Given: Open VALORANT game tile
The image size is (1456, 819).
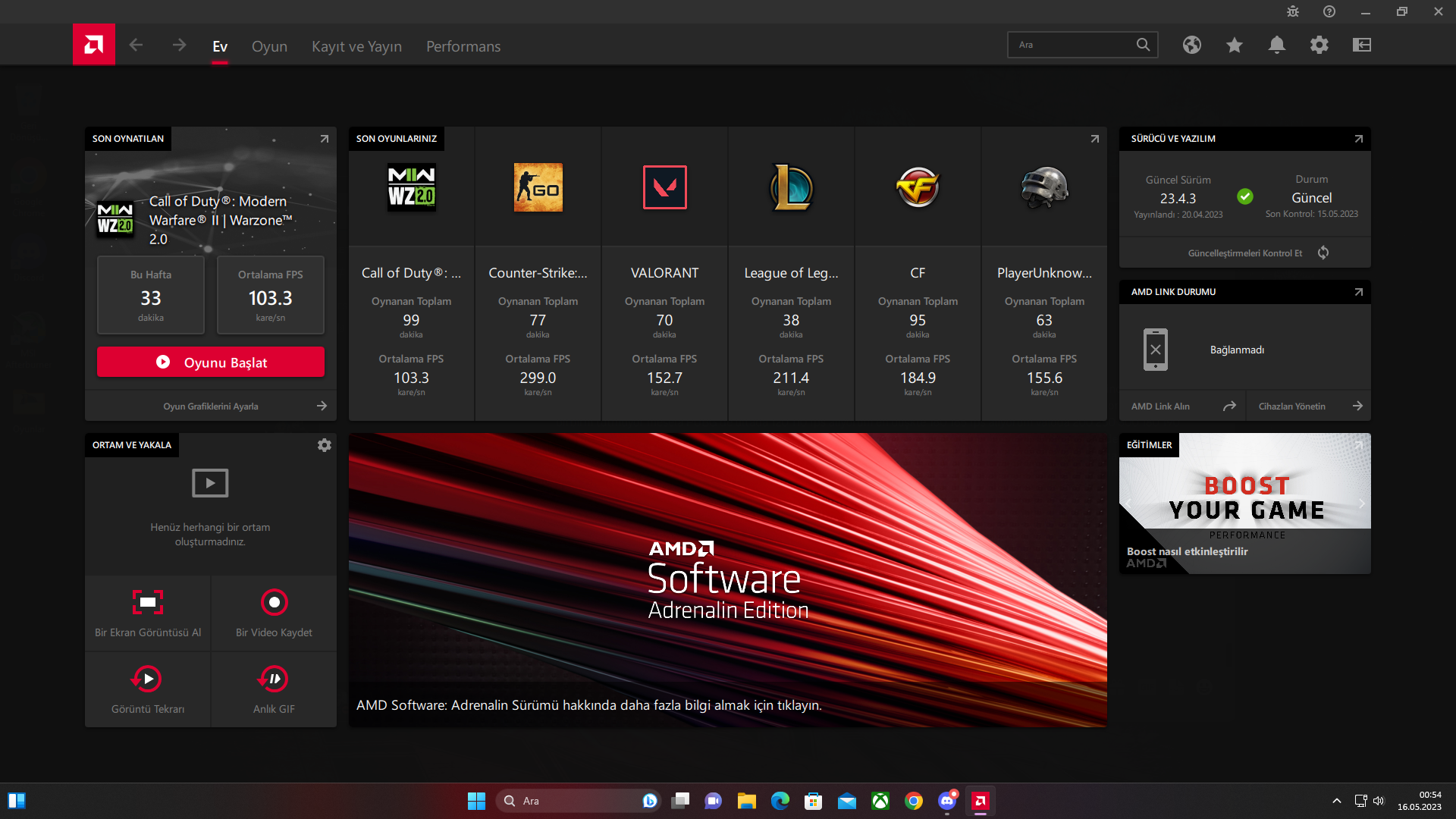Looking at the screenshot, I should click(x=665, y=274).
